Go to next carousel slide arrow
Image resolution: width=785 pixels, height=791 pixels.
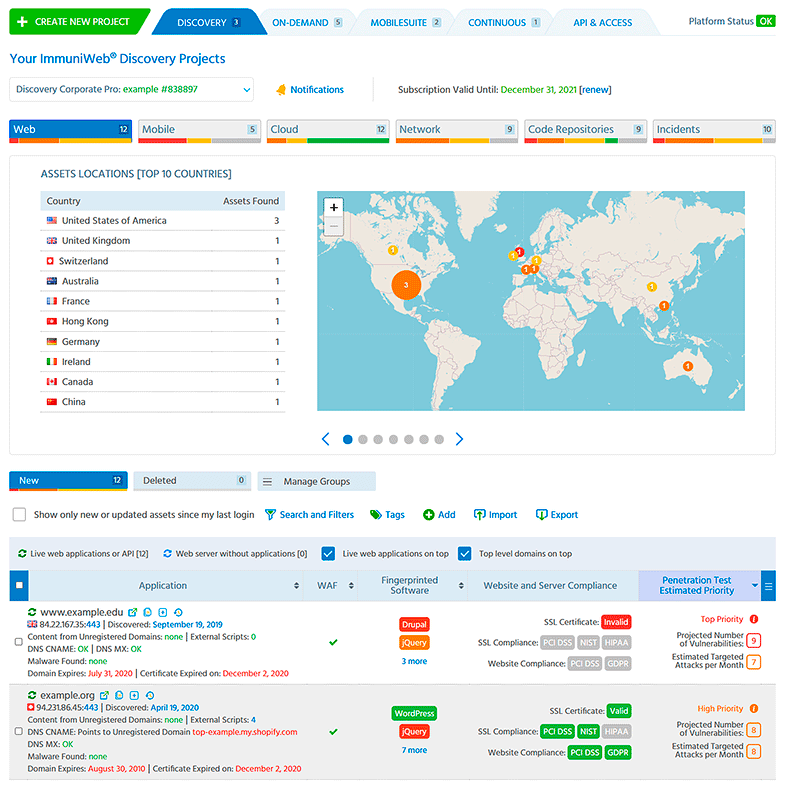coord(460,439)
